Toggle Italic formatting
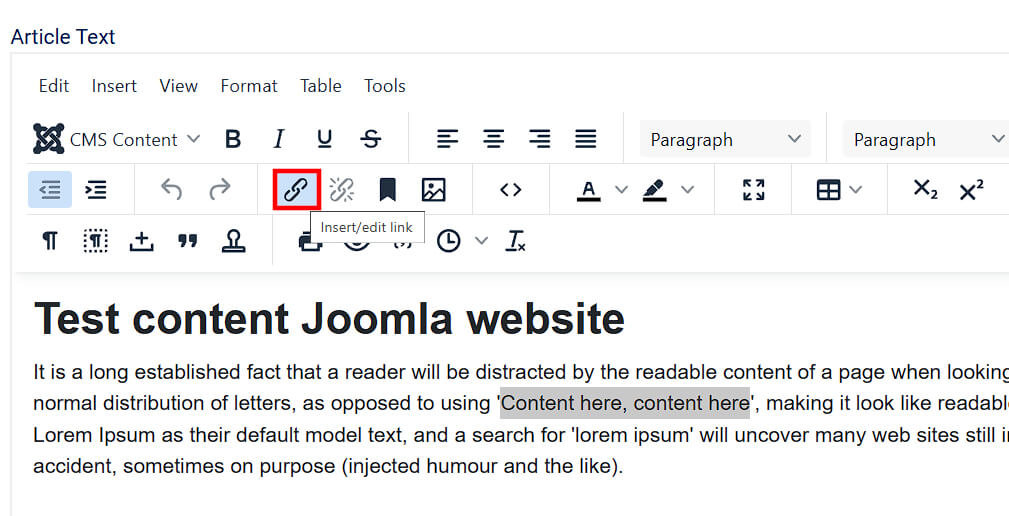The width and height of the screenshot is (1009, 516). (279, 140)
